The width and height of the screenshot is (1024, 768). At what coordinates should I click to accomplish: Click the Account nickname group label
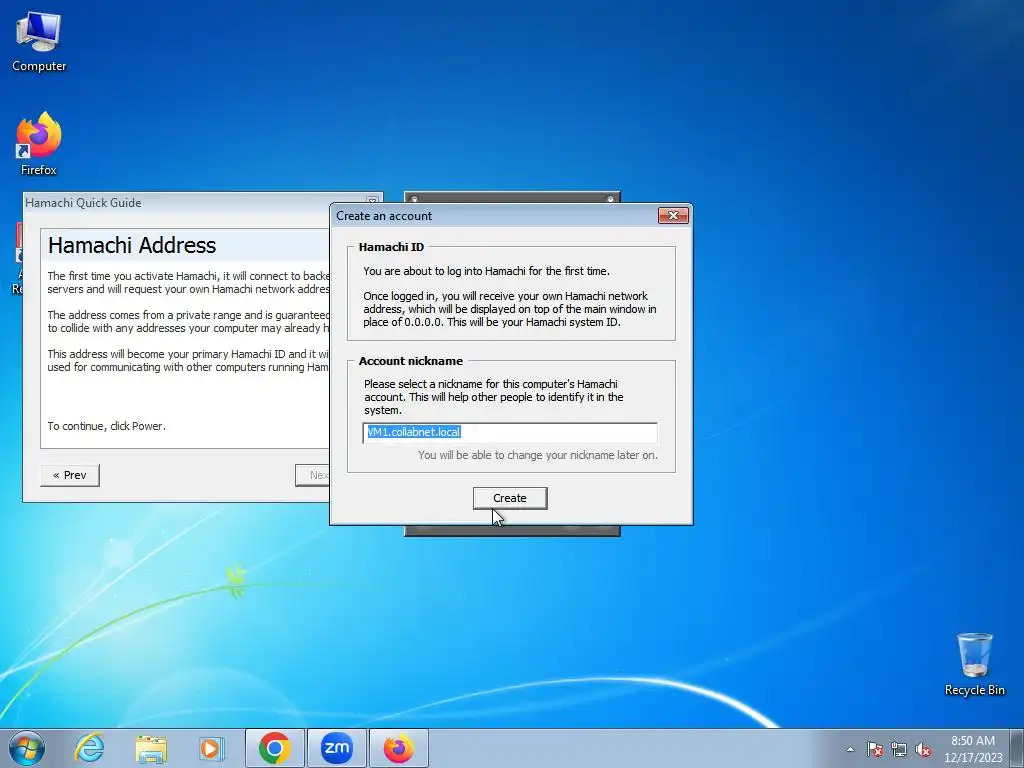point(411,361)
